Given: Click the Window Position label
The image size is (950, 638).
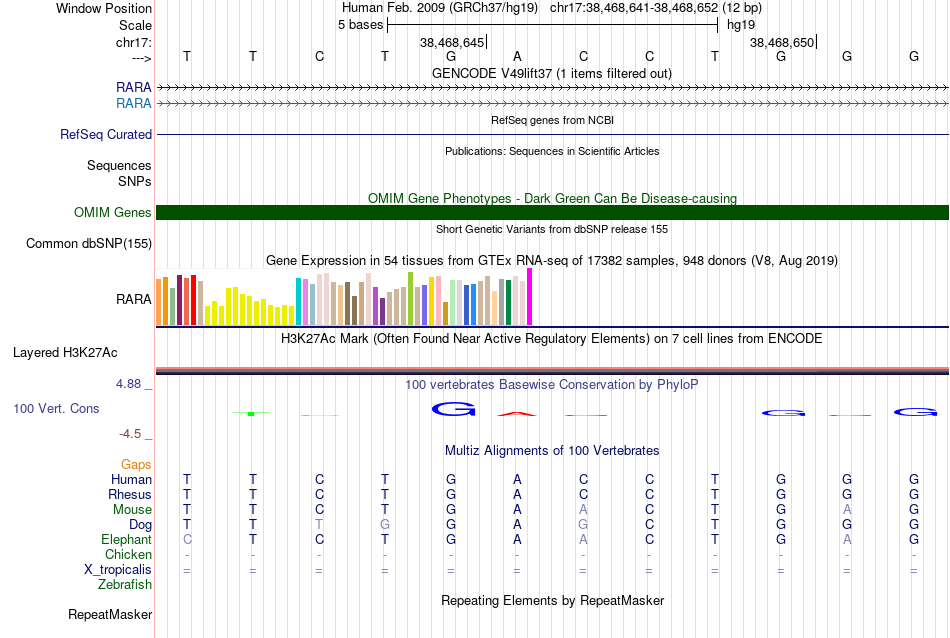Looking at the screenshot, I should 104,8.
